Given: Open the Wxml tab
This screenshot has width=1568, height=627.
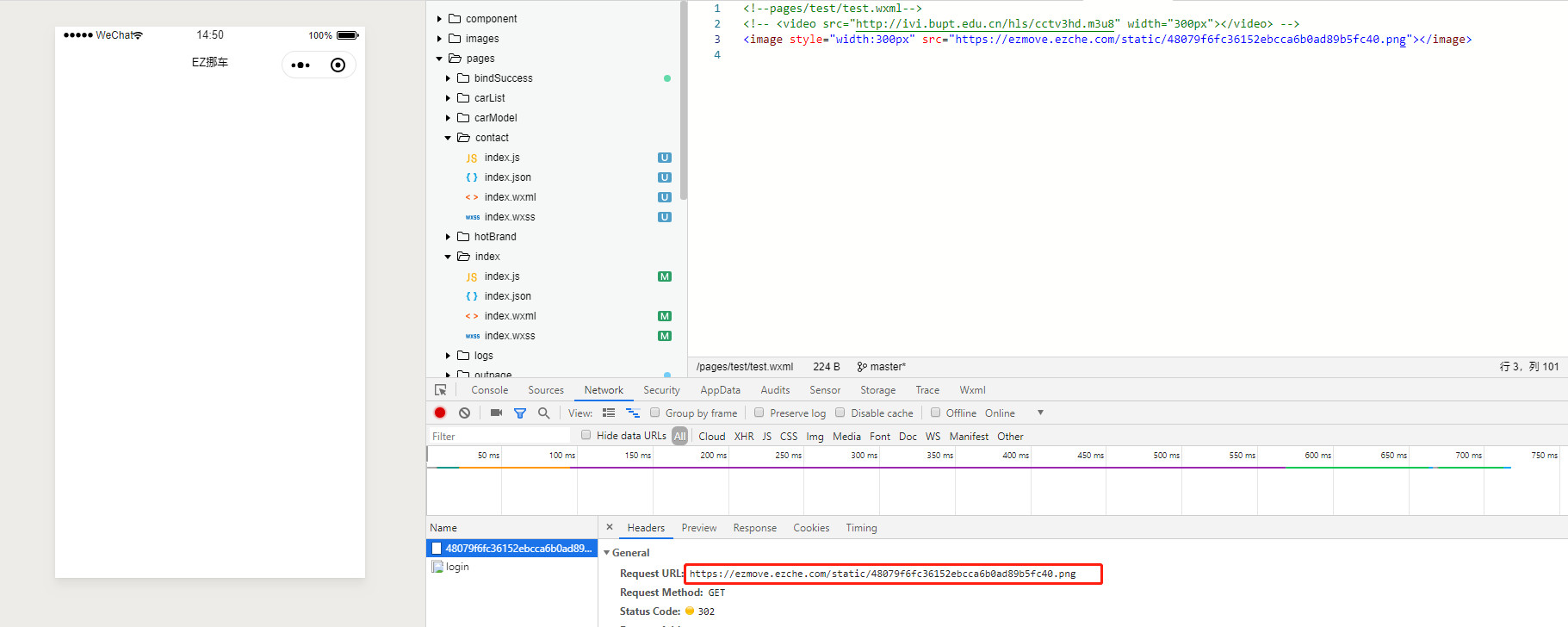Looking at the screenshot, I should coord(972,390).
